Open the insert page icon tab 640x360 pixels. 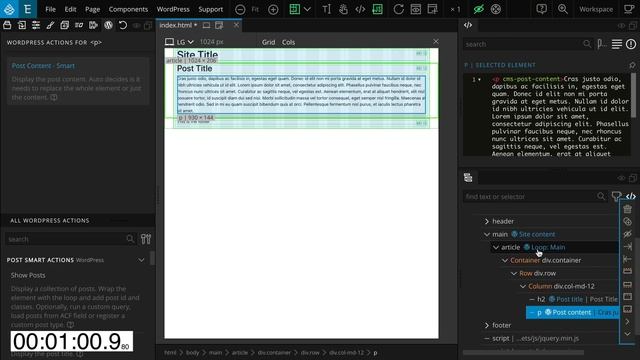pyautogui.click(x=22, y=25)
